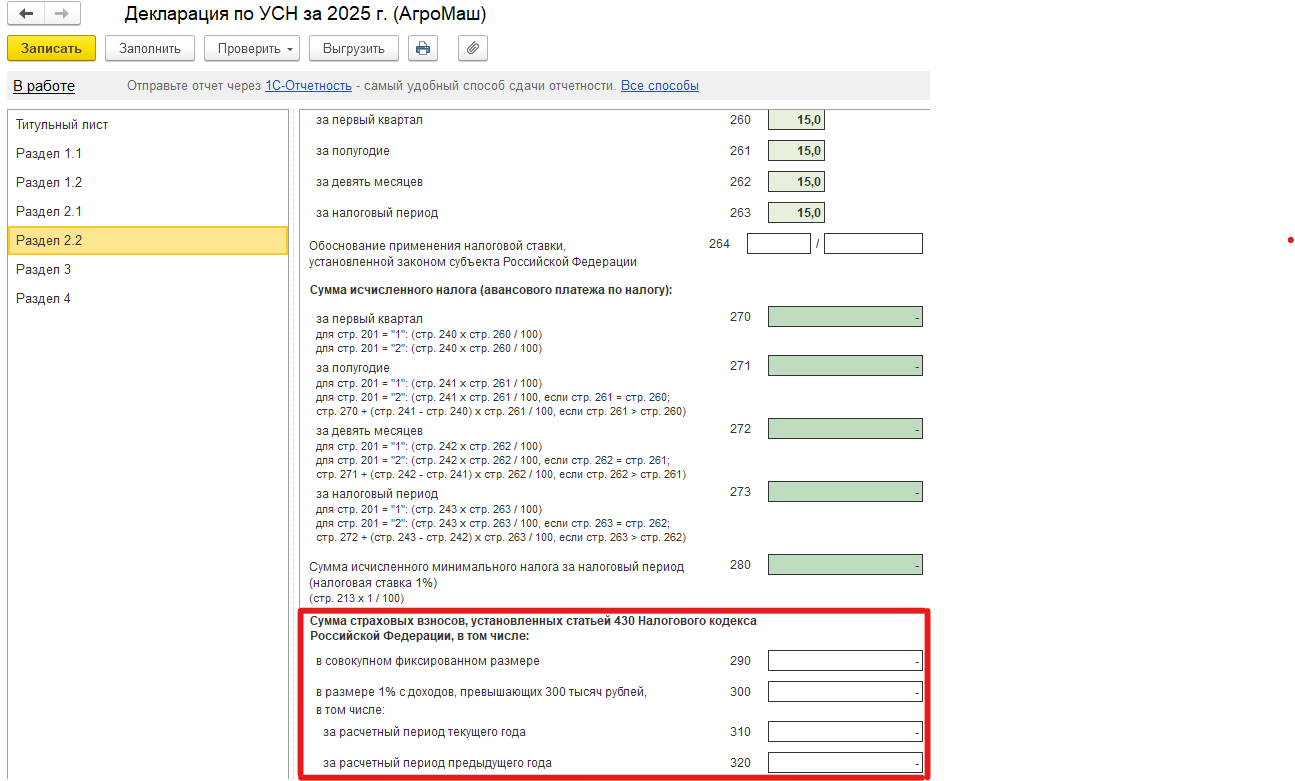Open the 1С-Отчетность link
1295x781 pixels.
pos(308,86)
